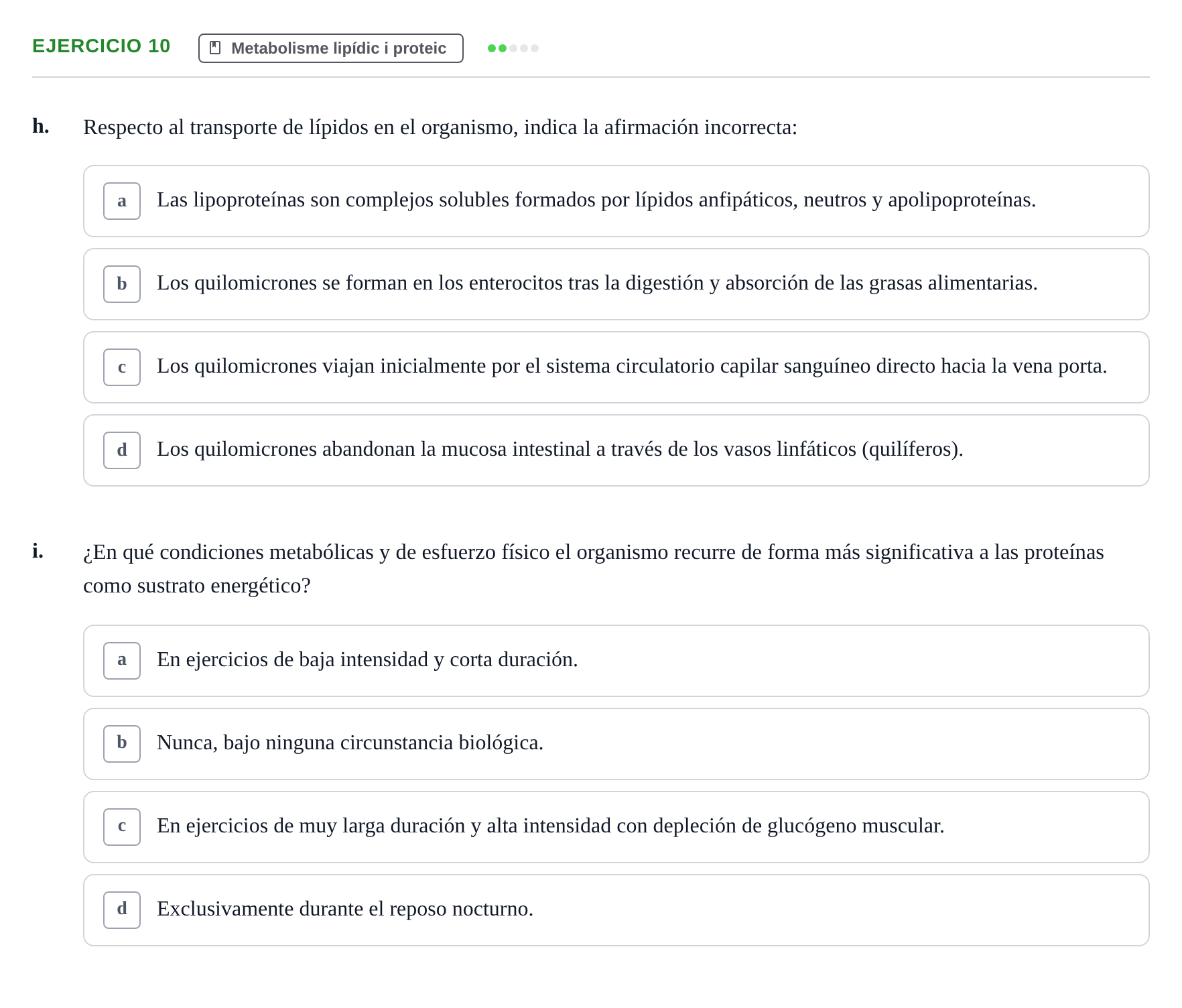
Task: Click the book icon in the topic tag
Action: pyautogui.click(x=215, y=48)
